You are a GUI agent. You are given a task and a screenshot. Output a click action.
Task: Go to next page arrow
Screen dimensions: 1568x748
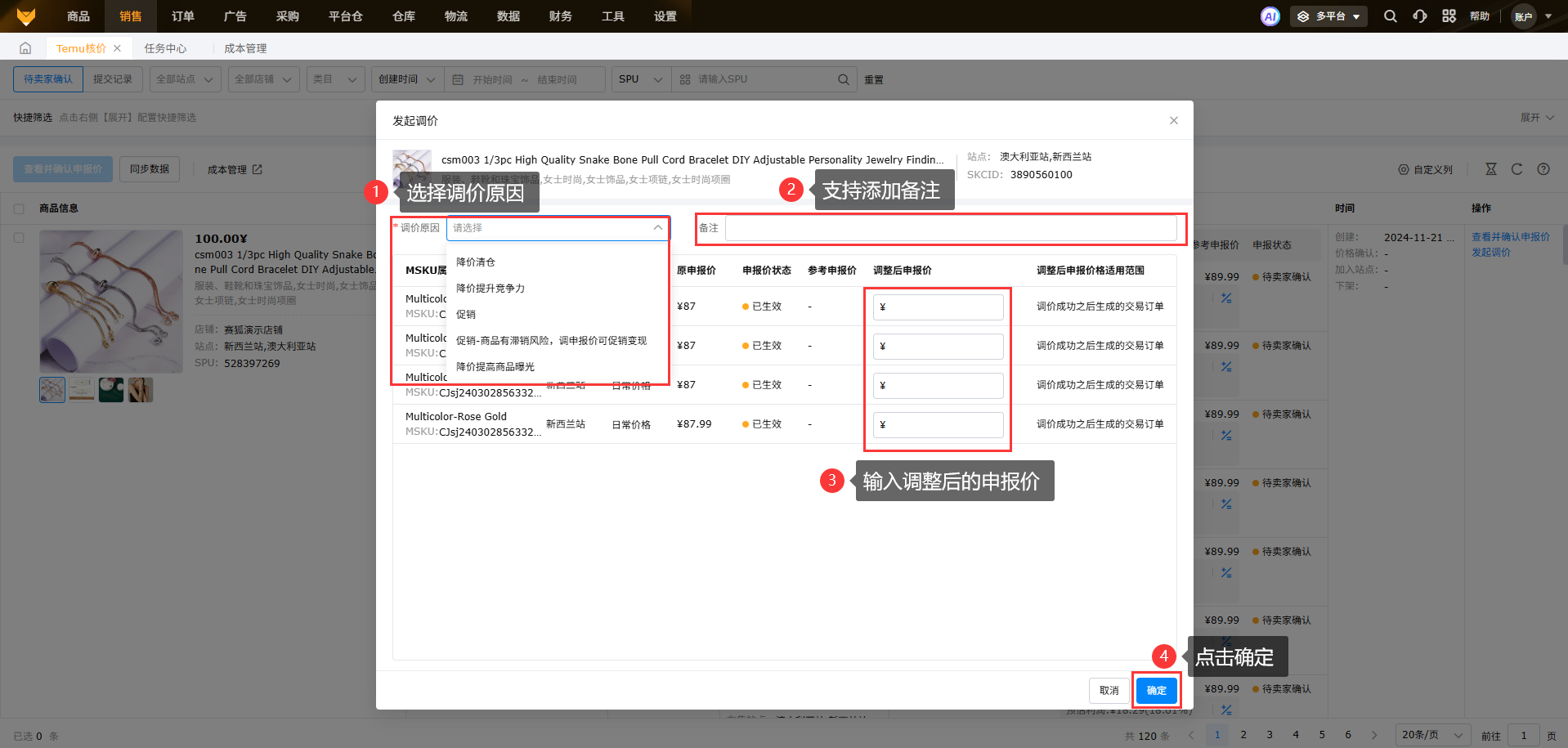(1374, 735)
